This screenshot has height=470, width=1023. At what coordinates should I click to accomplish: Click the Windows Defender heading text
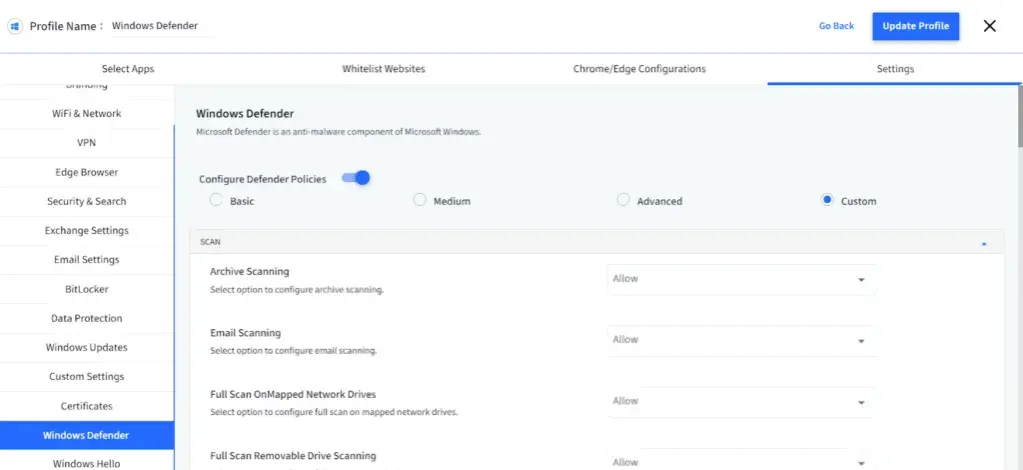pyautogui.click(x=245, y=114)
